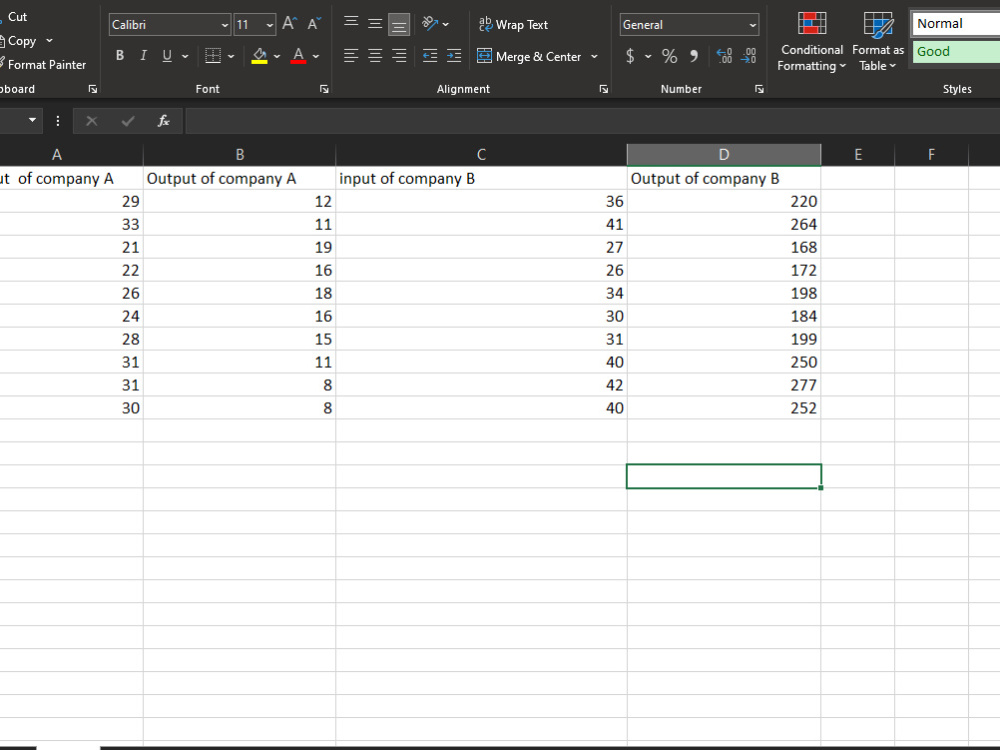Decrease font size with the smaller A icon
This screenshot has height=750, width=1000.
pyautogui.click(x=314, y=24)
